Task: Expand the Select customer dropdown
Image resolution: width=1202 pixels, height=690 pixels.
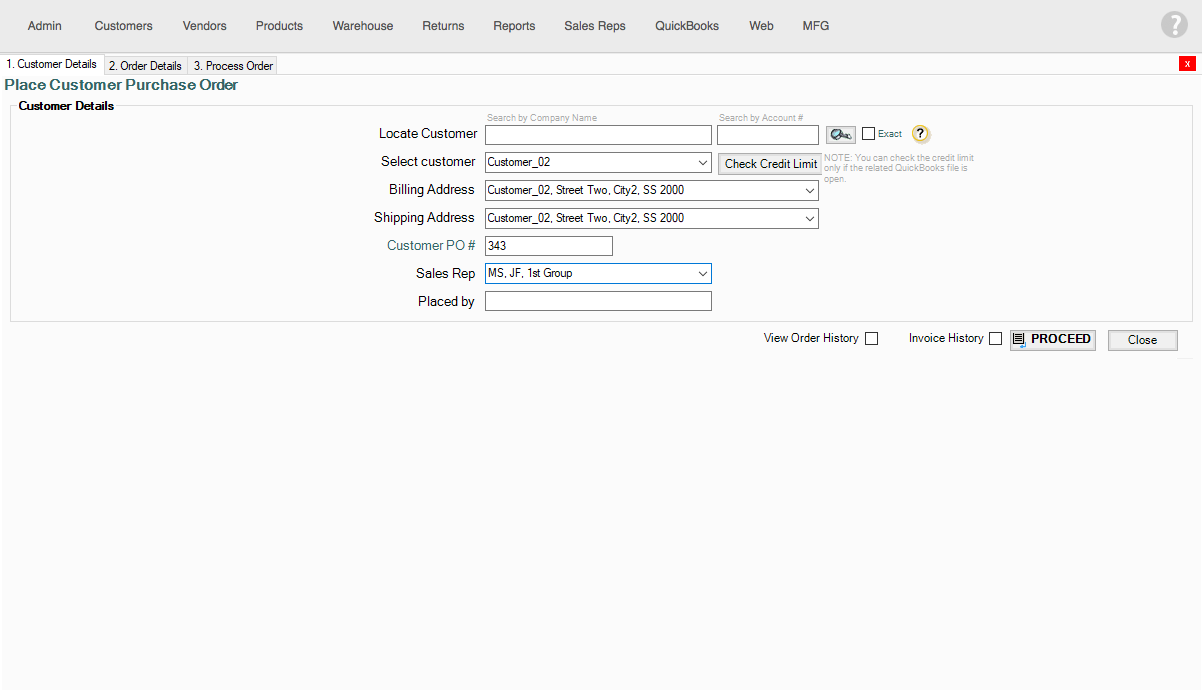Action: (702, 163)
